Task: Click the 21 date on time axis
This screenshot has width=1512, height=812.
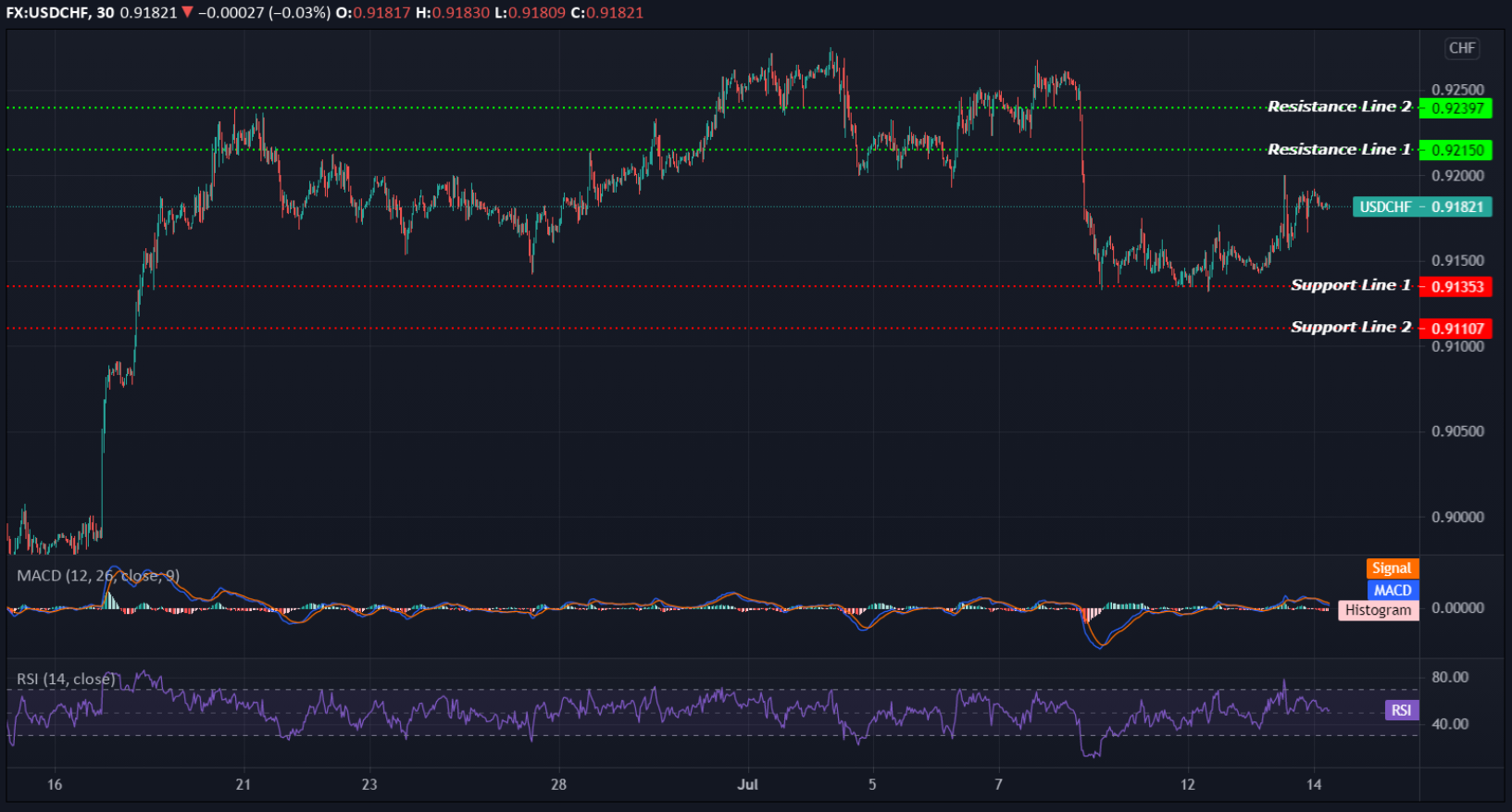Action: click(243, 785)
